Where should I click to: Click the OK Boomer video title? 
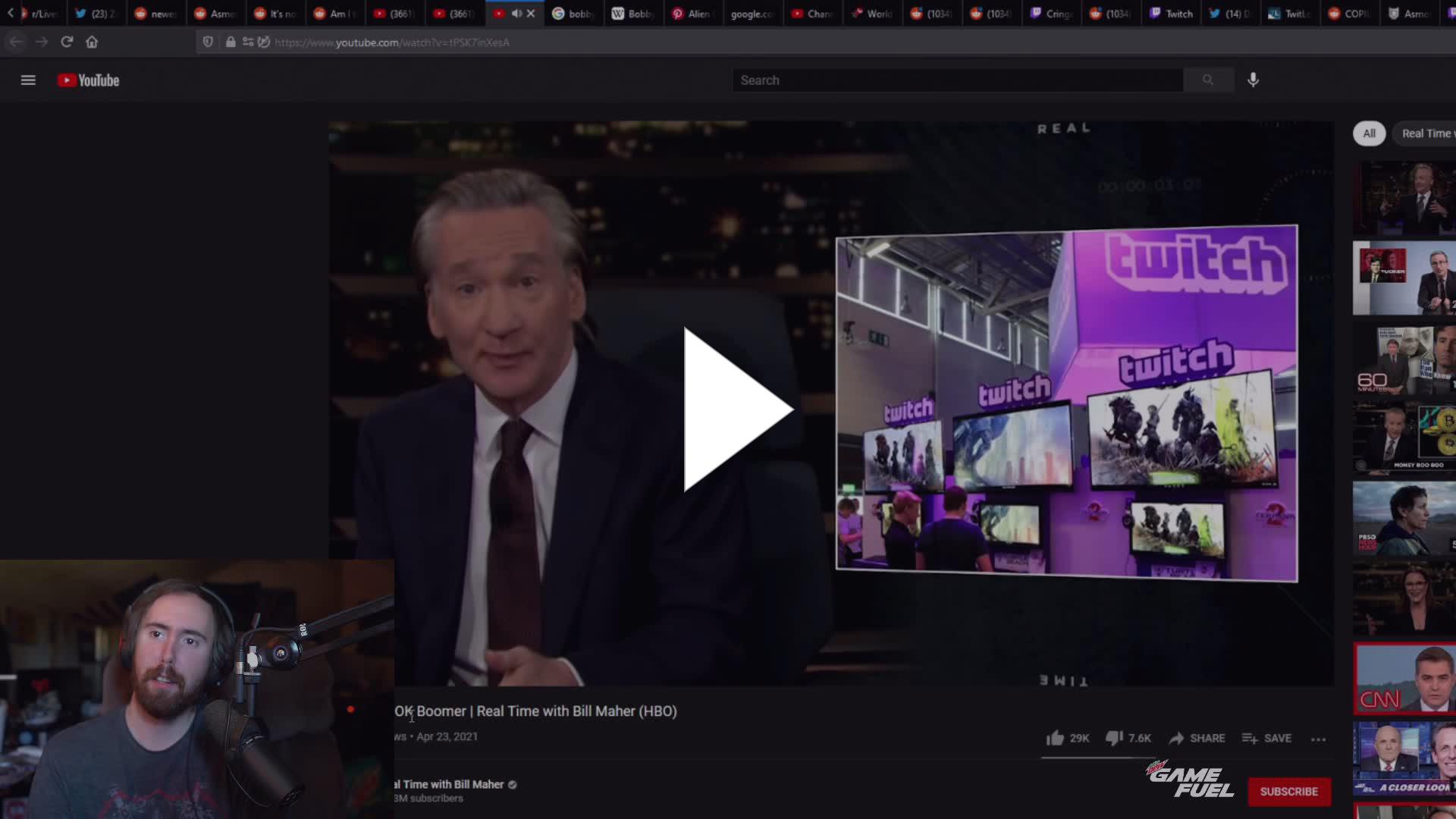click(535, 711)
